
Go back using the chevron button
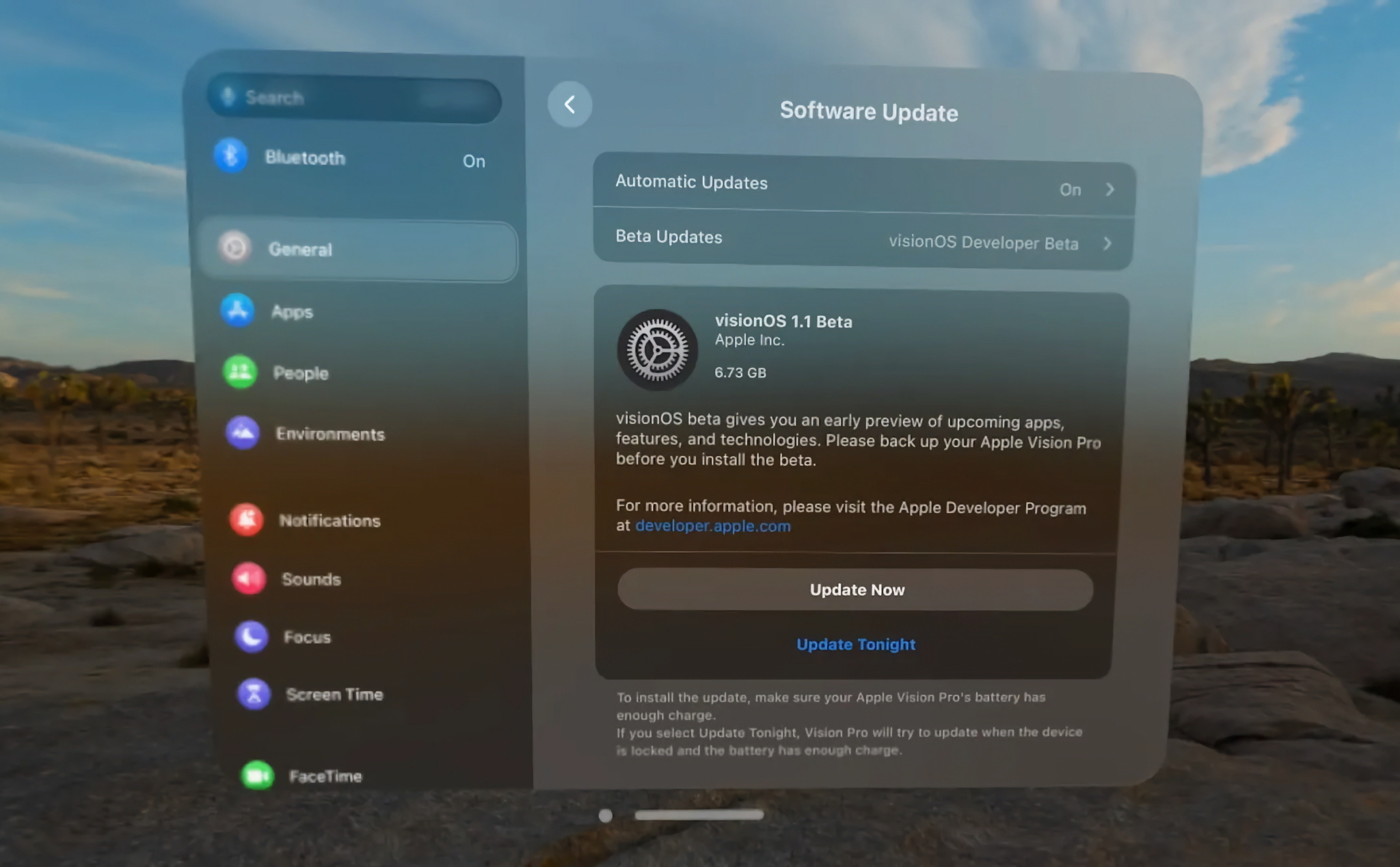coord(569,105)
